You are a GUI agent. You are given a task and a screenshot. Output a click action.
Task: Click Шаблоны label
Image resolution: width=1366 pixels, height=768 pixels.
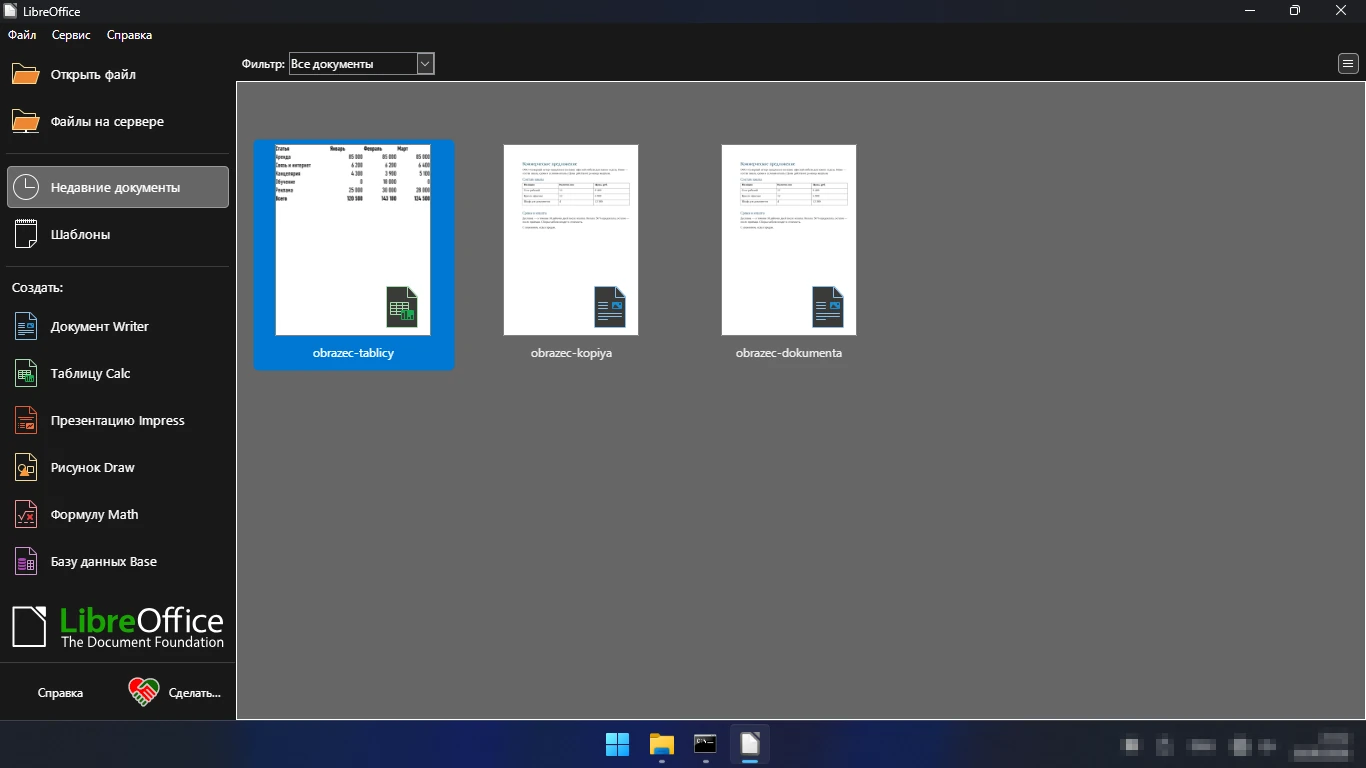point(80,234)
